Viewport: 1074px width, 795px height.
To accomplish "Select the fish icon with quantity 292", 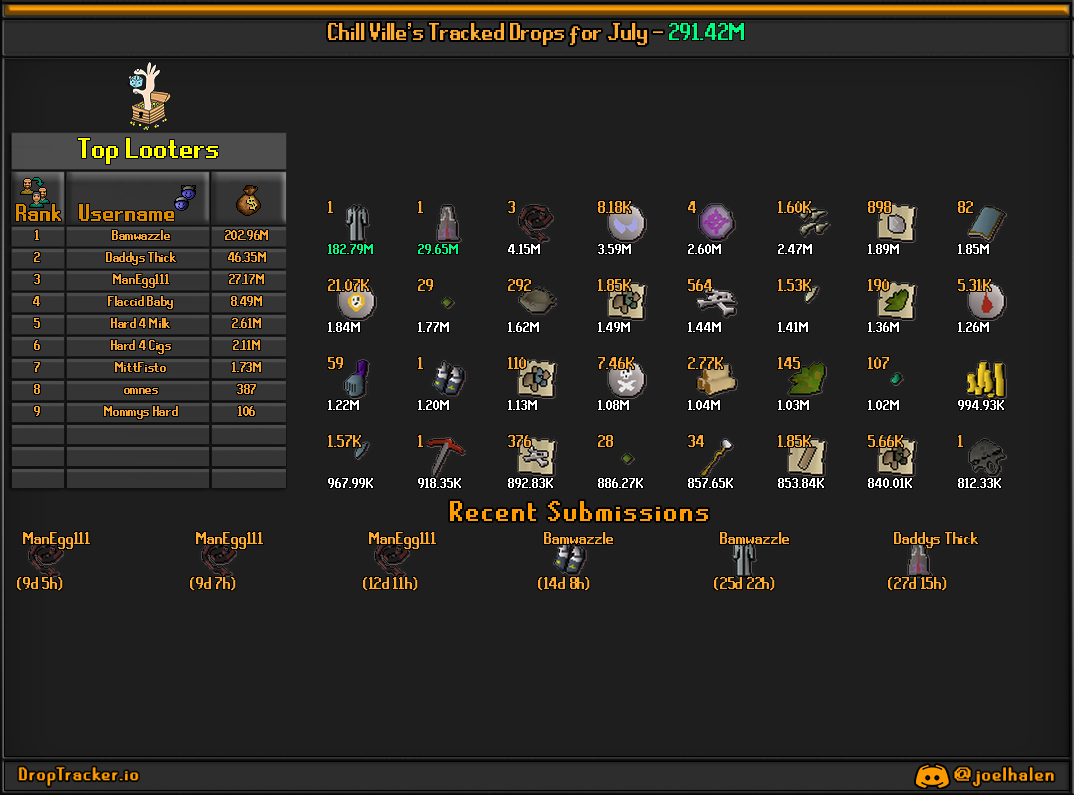I will tap(538, 300).
